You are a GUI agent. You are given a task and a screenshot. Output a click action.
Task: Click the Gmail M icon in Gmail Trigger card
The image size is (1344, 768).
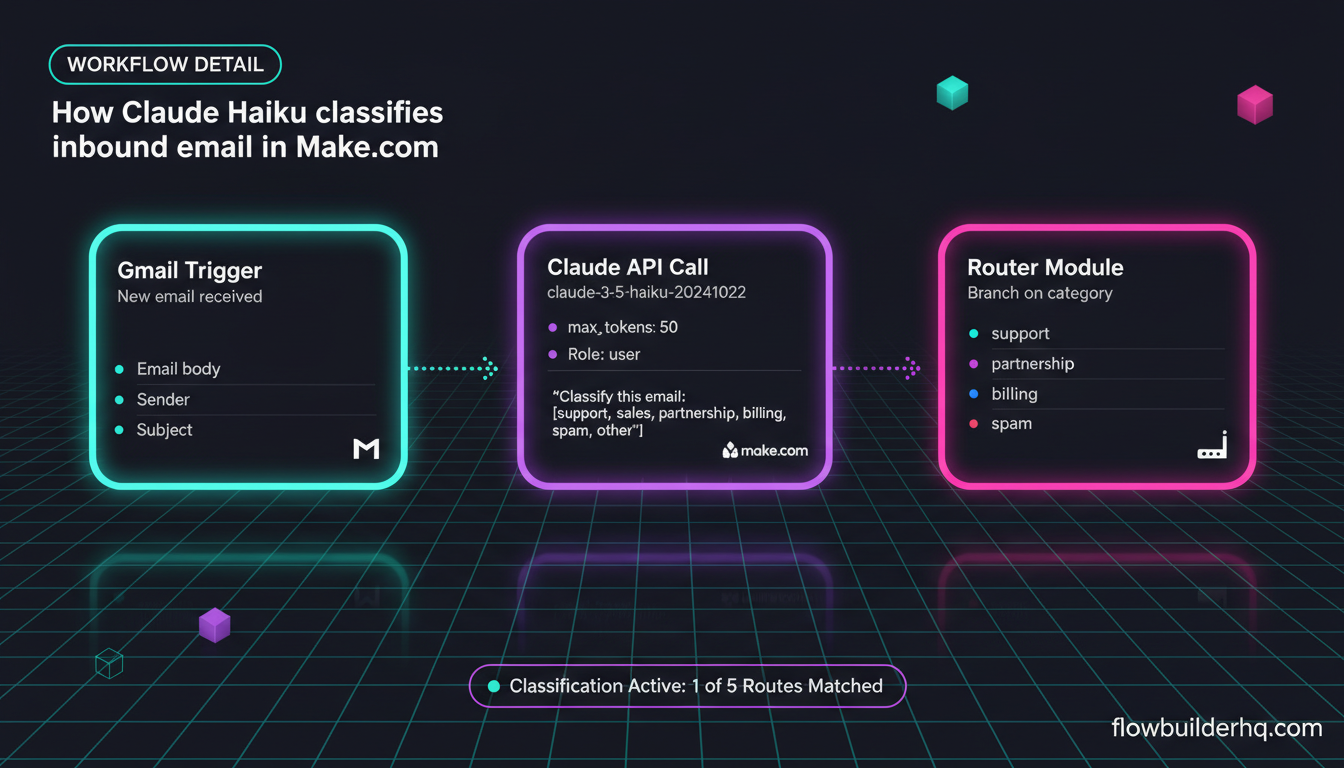(x=367, y=449)
